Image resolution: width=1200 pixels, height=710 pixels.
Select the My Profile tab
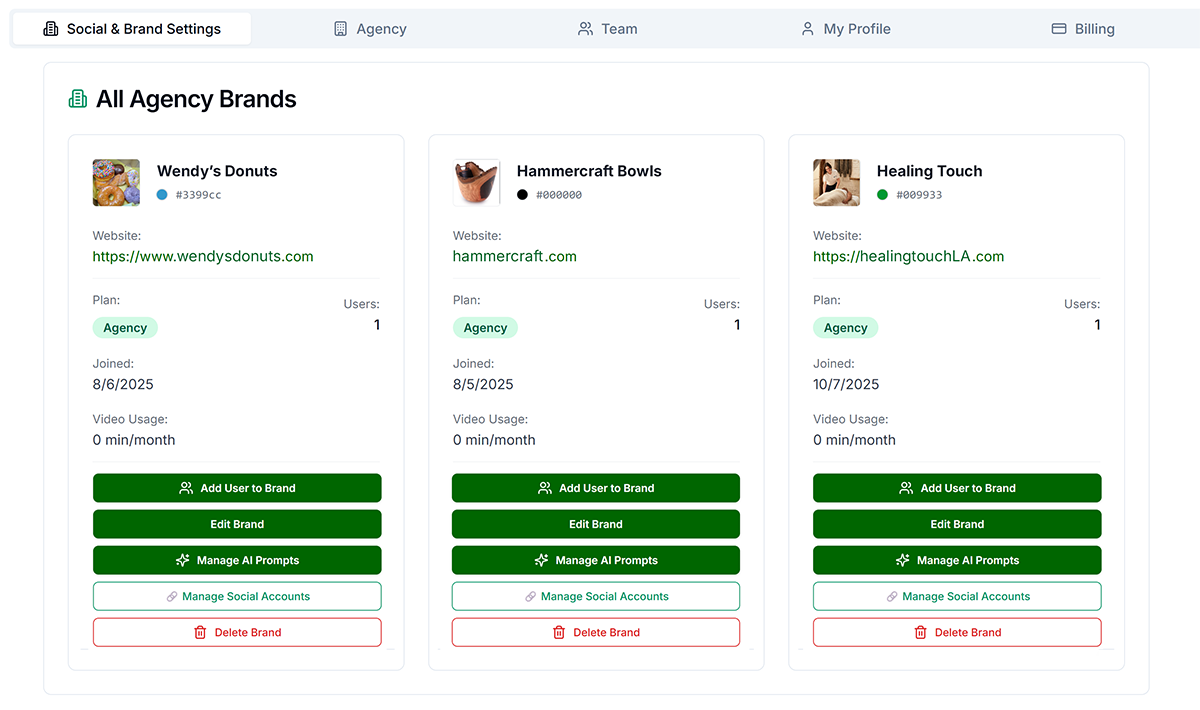coord(845,29)
